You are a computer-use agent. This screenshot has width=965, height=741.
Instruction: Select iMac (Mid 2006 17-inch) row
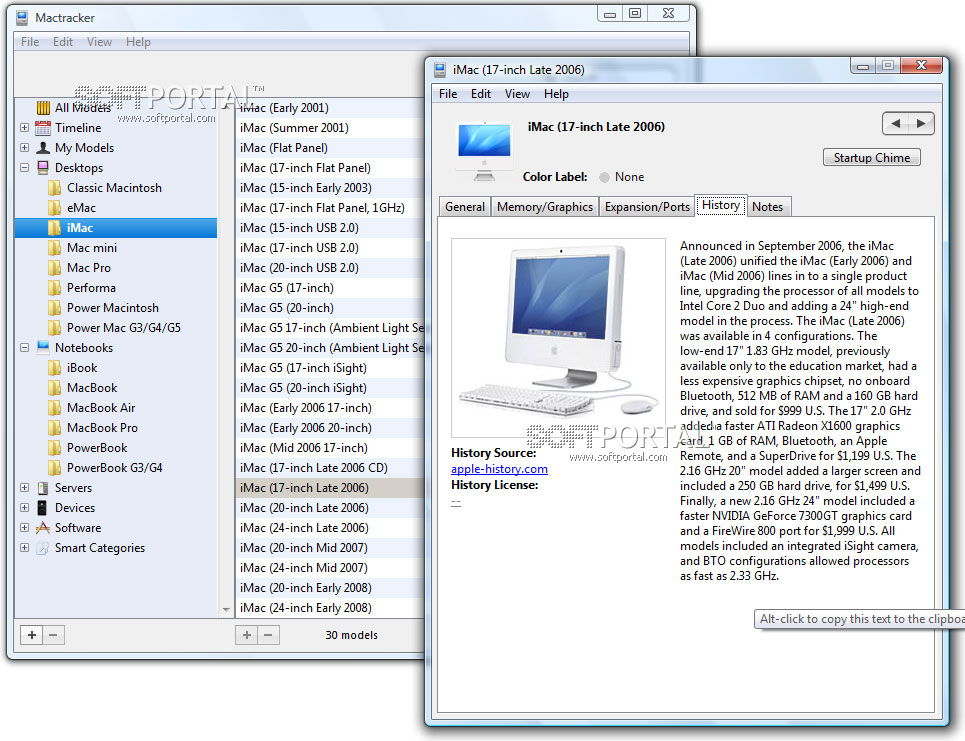point(330,448)
